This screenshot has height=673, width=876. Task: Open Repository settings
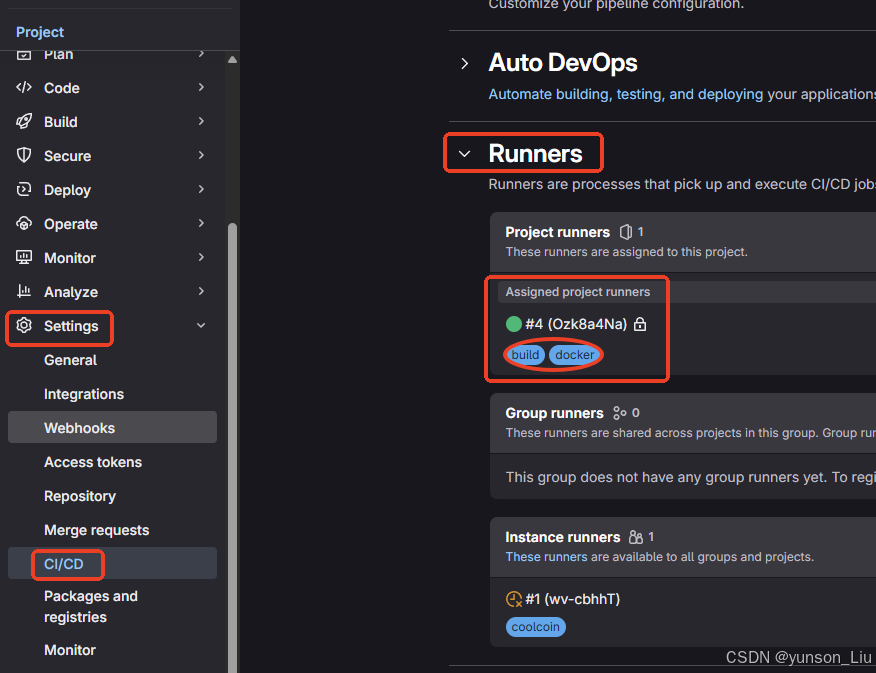coord(112,497)
